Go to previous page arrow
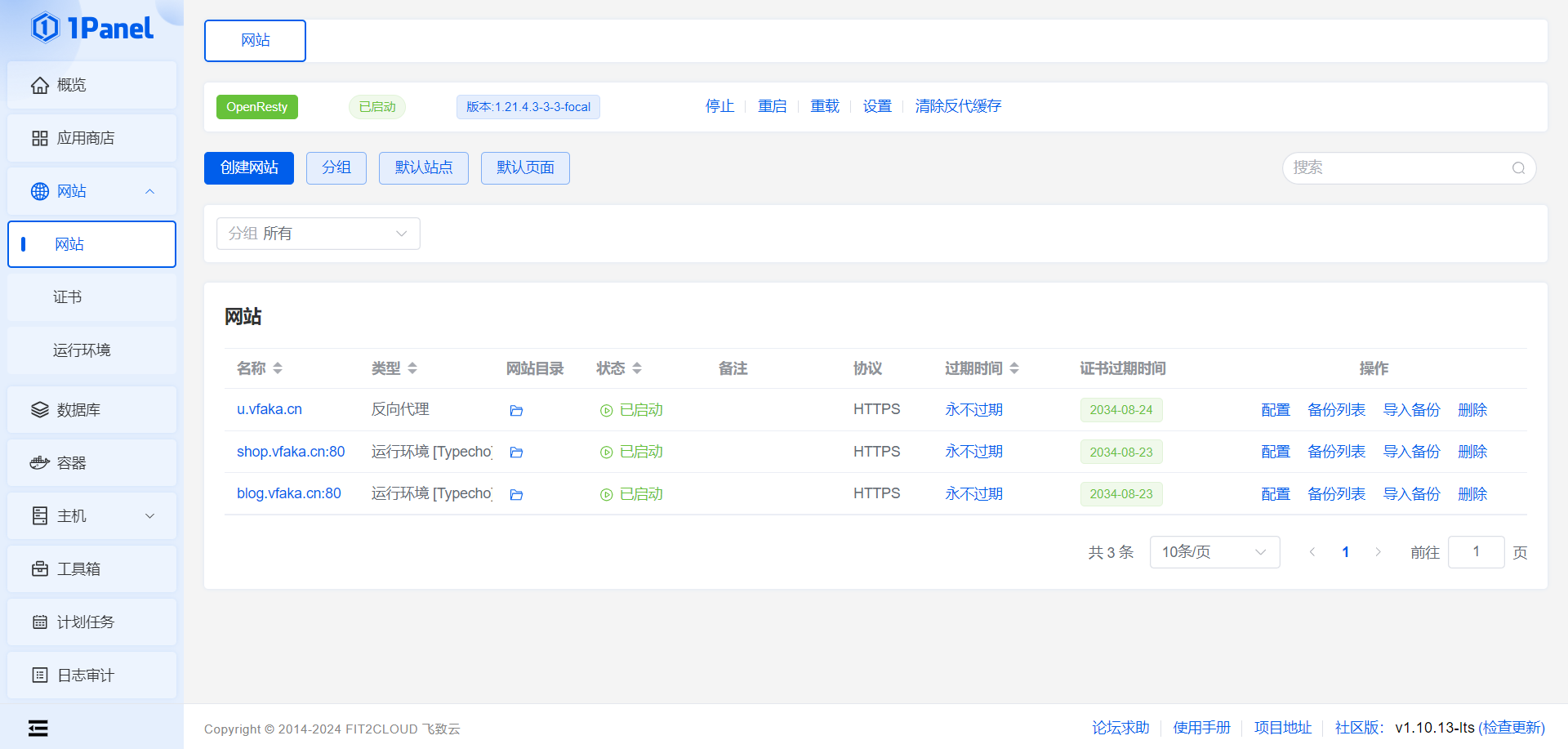 coord(1312,552)
